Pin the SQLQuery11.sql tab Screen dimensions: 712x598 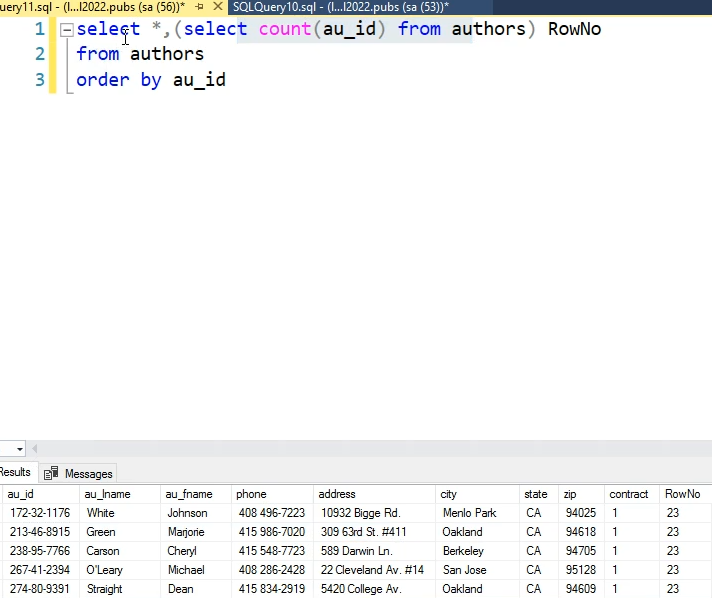199,7
